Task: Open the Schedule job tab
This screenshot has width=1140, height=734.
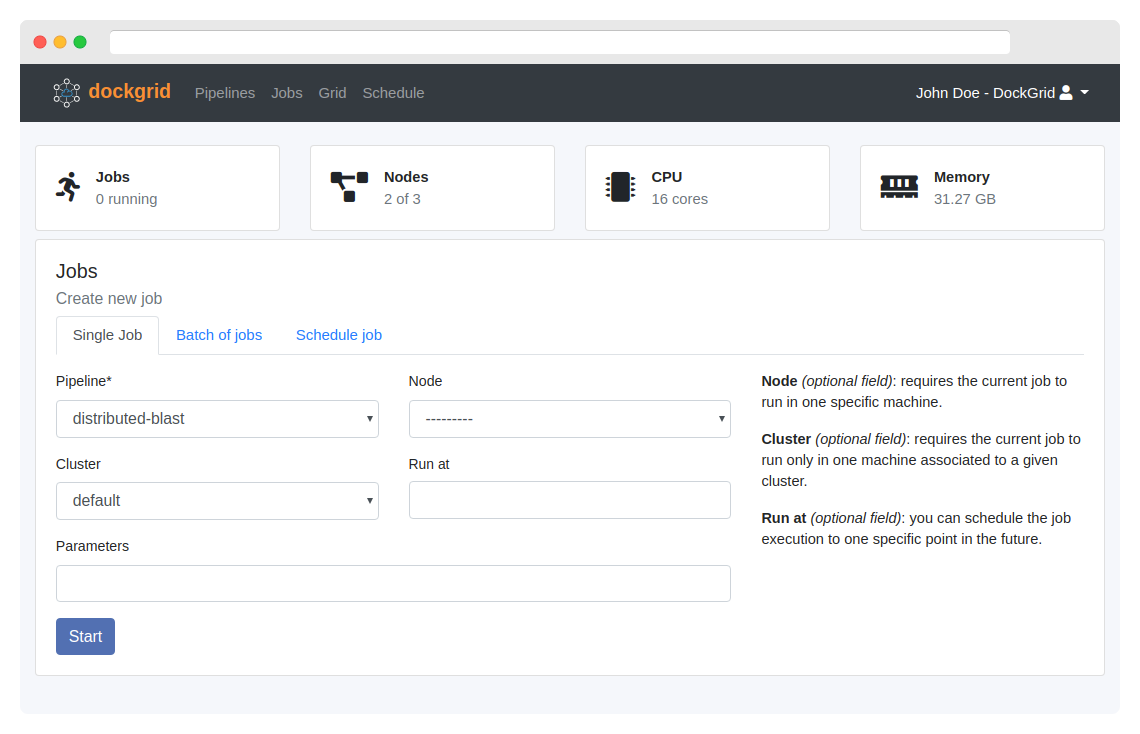Action: (339, 335)
